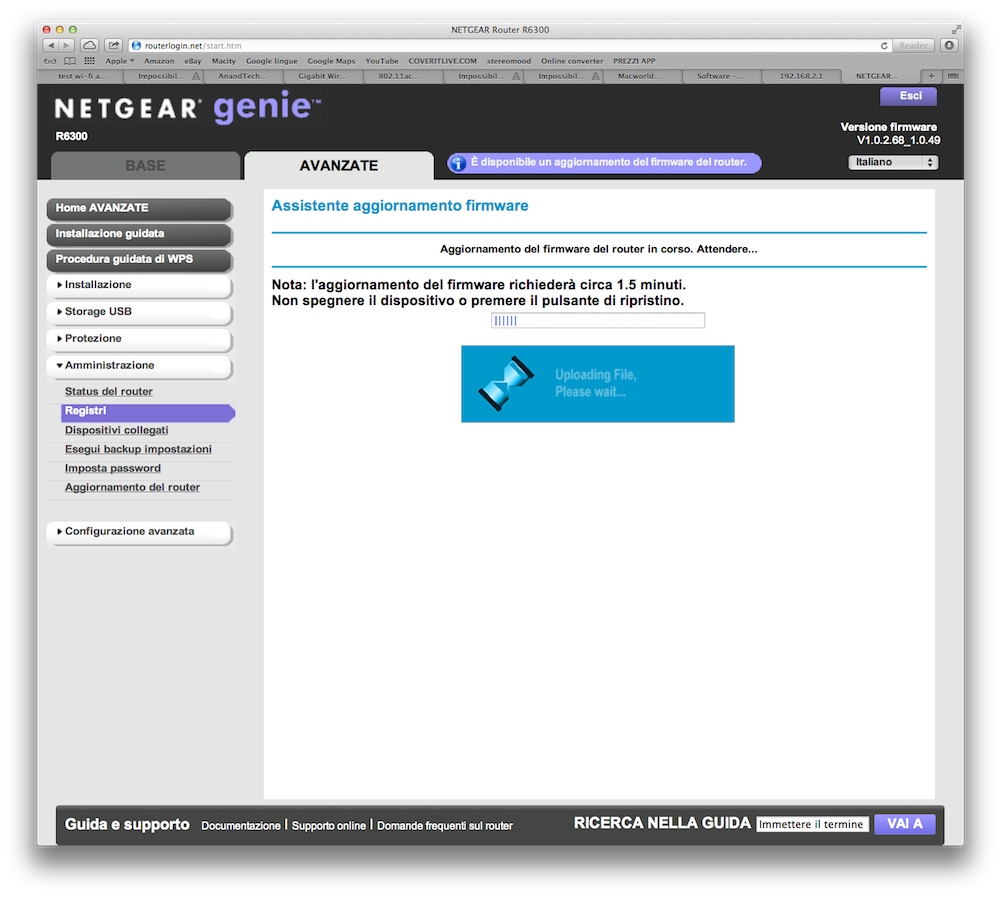Click the globe icon in address bar
The width and height of the screenshot is (1001, 897).
[x=136, y=45]
